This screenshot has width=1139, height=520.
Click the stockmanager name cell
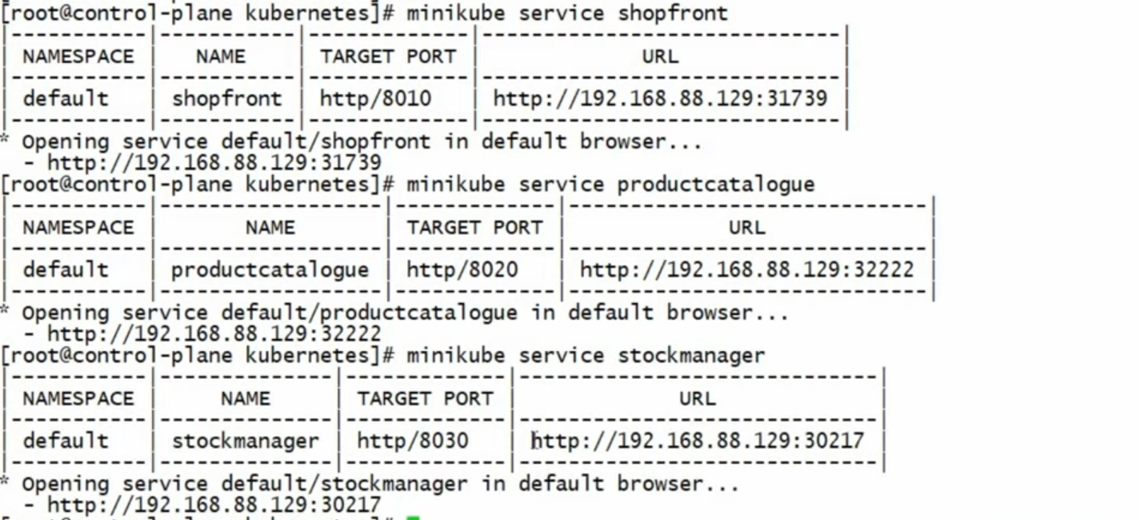point(246,441)
